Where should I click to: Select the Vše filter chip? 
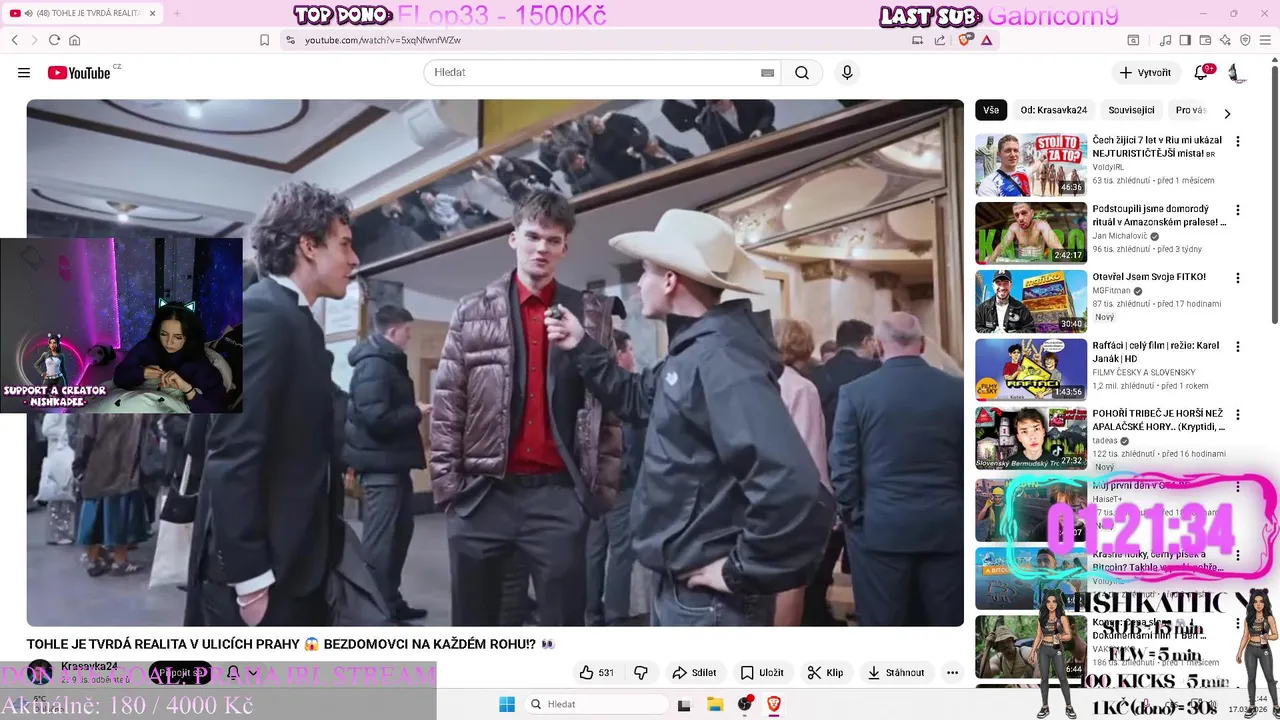point(991,110)
